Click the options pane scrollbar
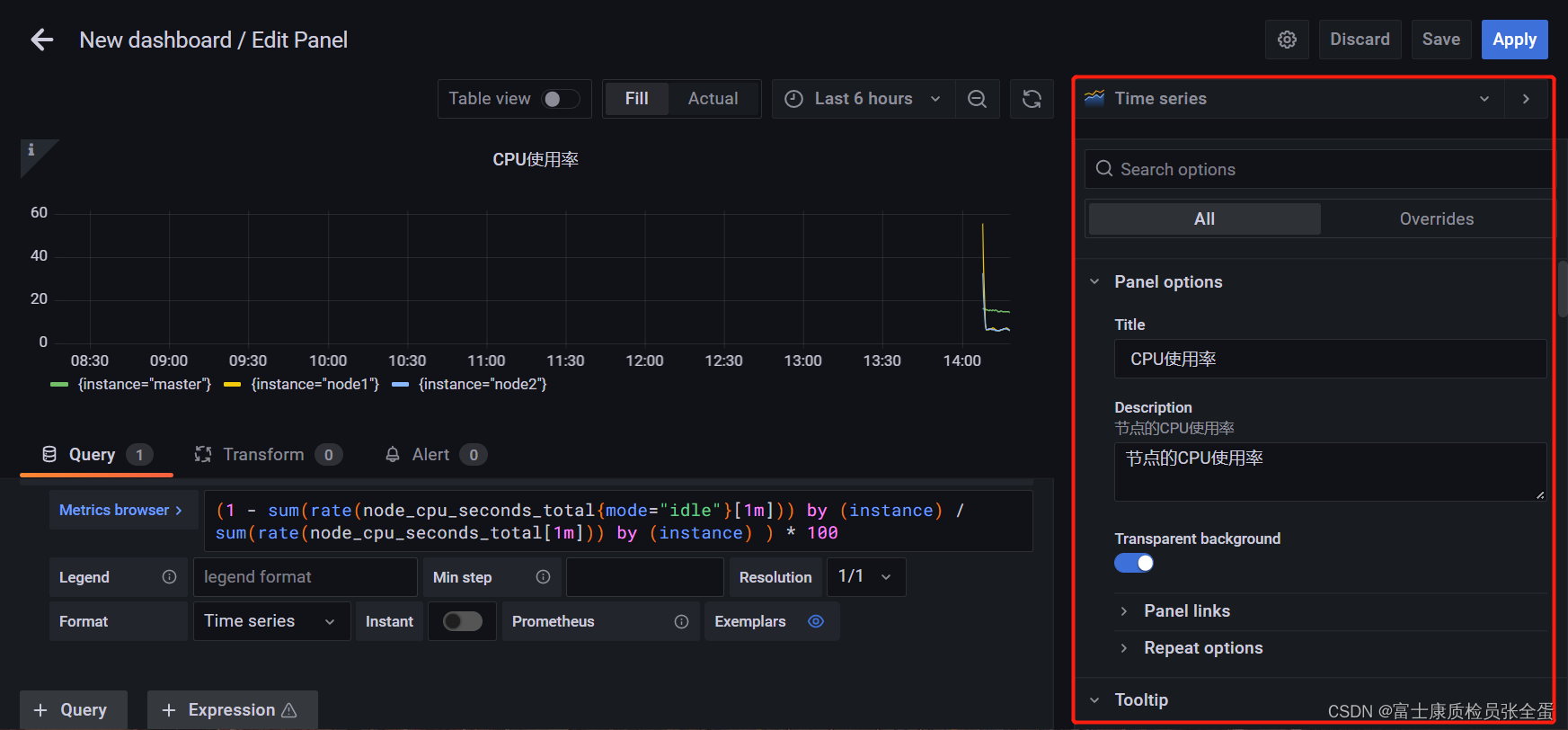 tap(1563, 289)
